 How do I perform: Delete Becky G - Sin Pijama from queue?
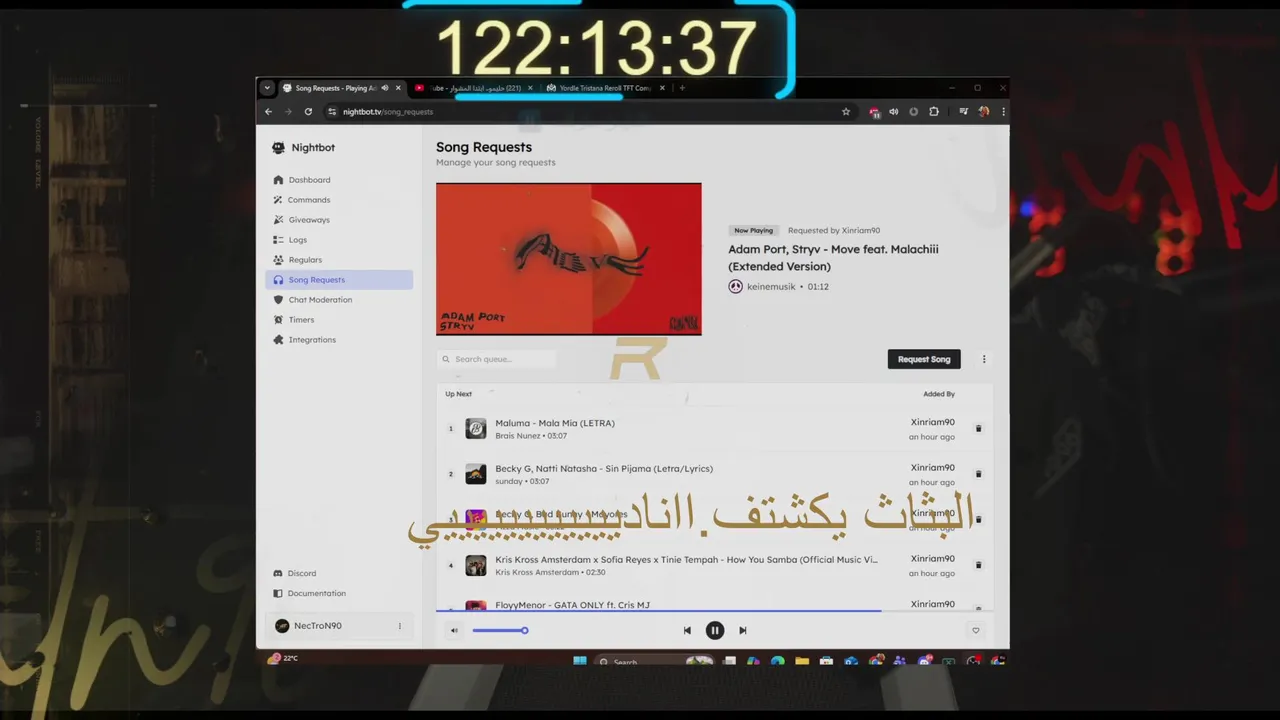[978, 474]
